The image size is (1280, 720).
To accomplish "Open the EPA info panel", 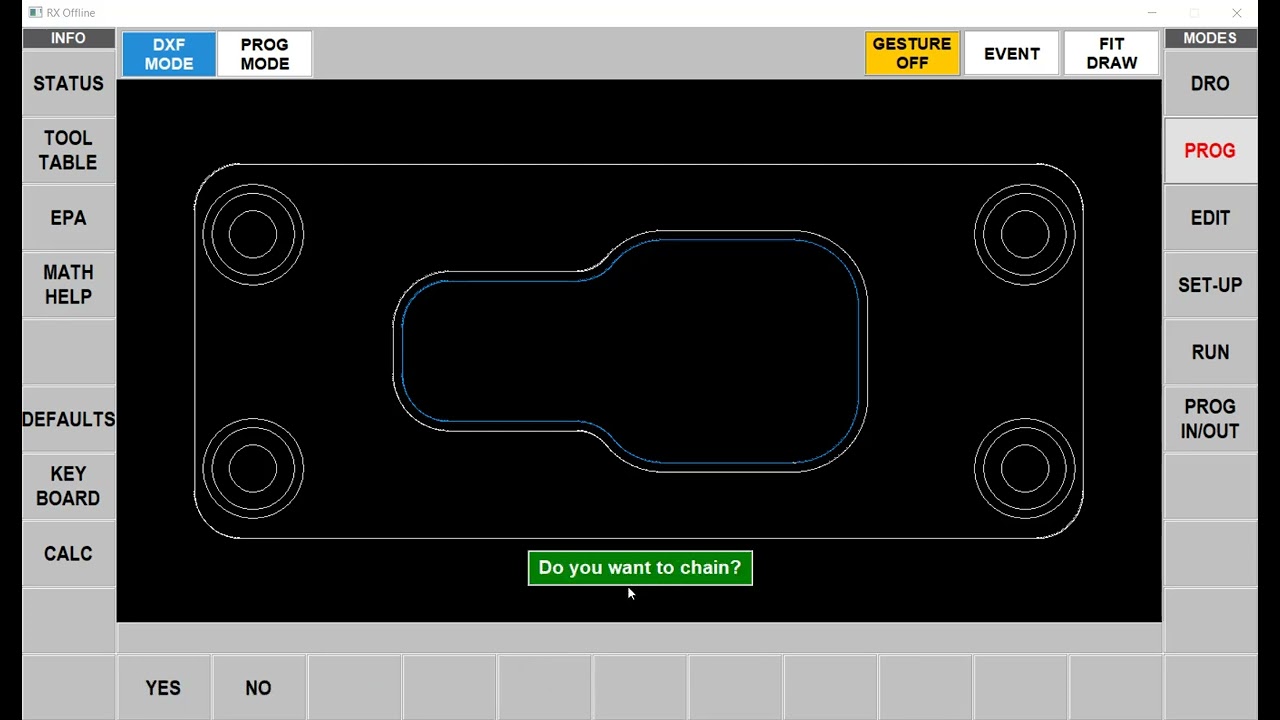I will click(x=68, y=217).
